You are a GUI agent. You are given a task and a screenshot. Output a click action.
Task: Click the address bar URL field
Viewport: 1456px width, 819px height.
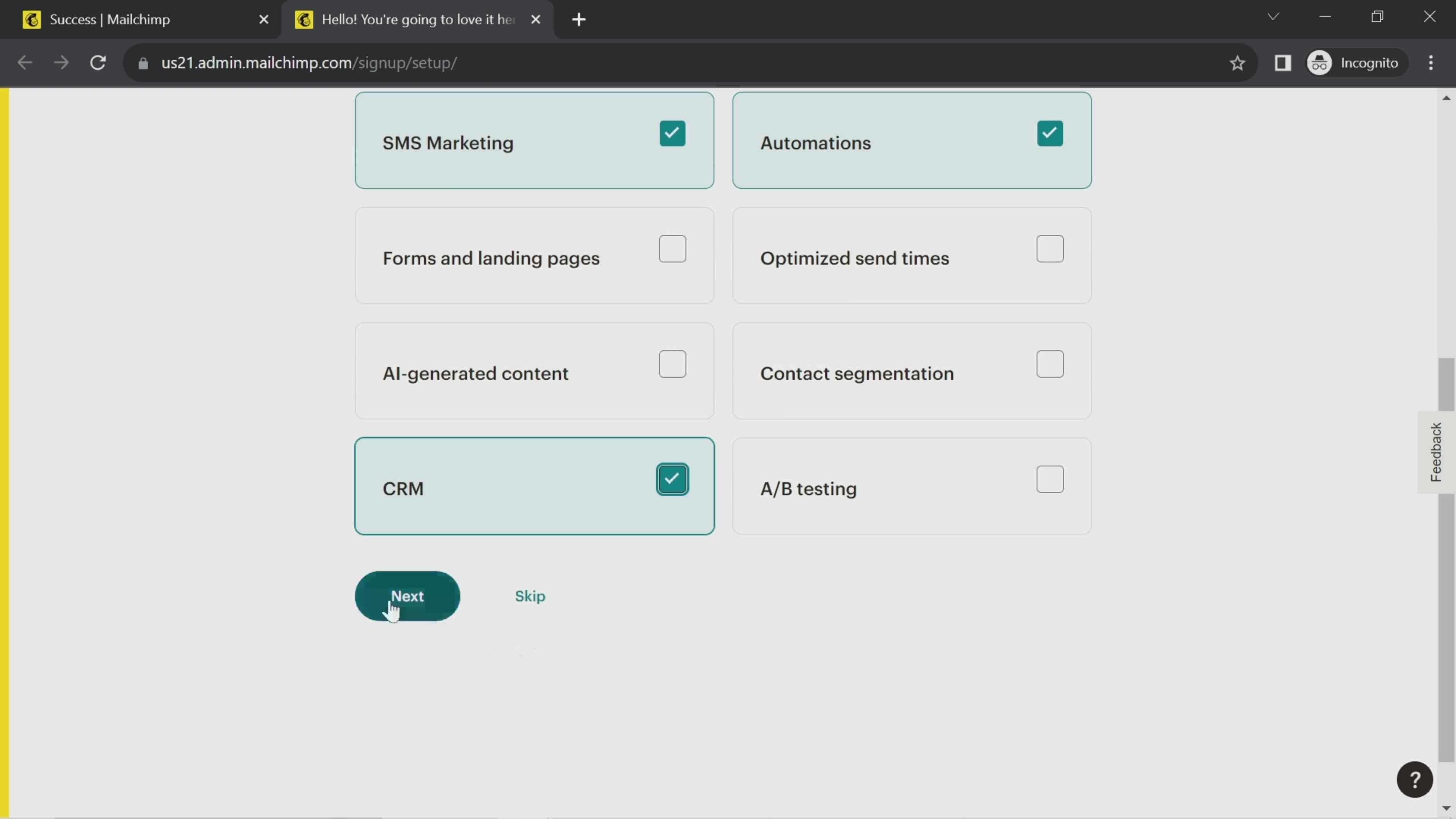coord(308,62)
